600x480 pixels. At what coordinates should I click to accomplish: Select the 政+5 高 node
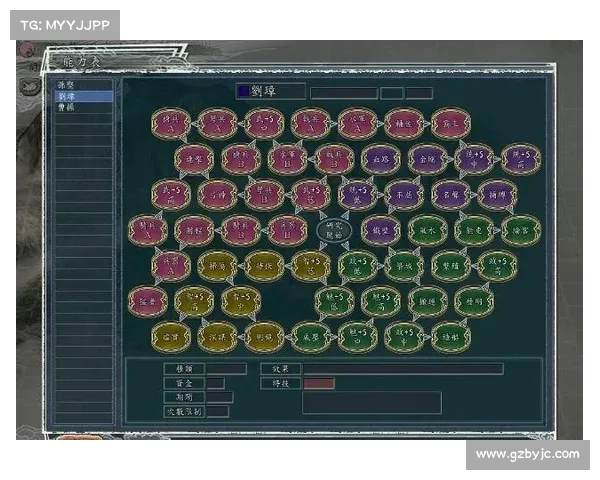497,265
